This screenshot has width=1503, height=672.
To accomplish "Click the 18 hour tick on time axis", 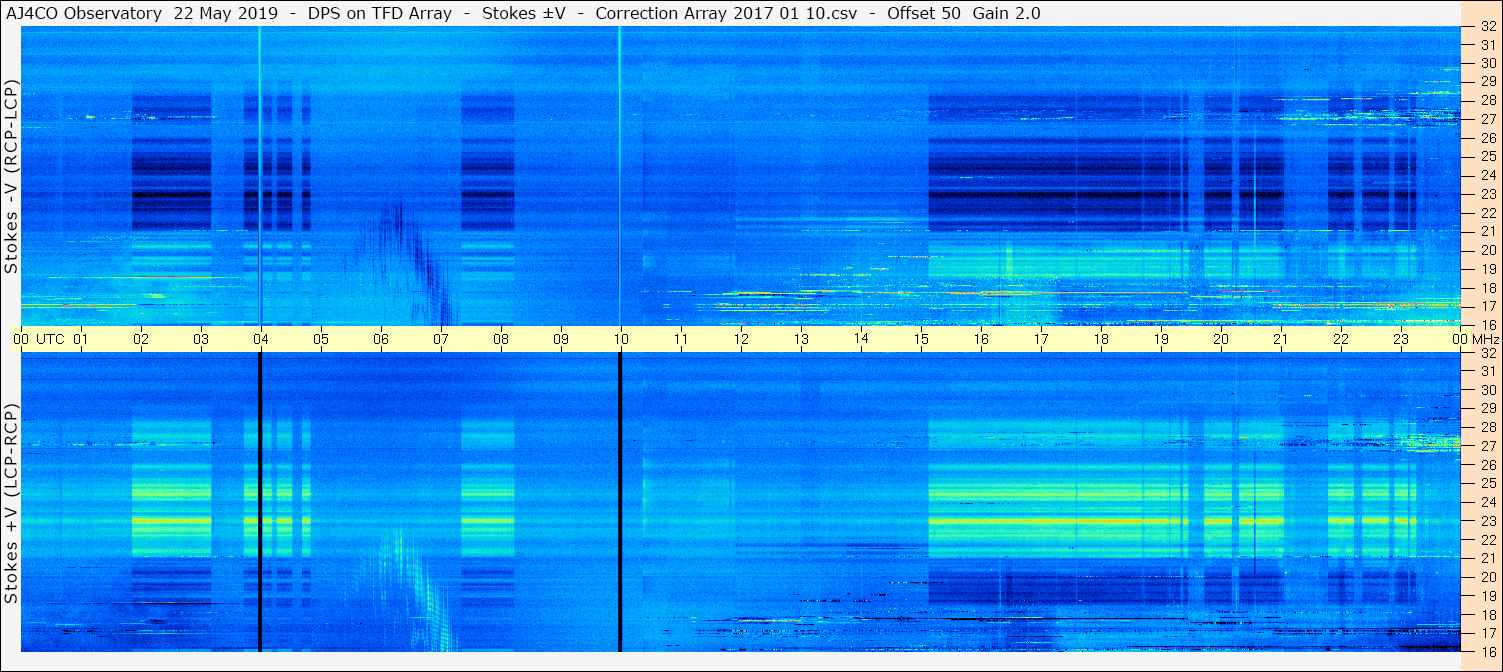I will (1100, 339).
